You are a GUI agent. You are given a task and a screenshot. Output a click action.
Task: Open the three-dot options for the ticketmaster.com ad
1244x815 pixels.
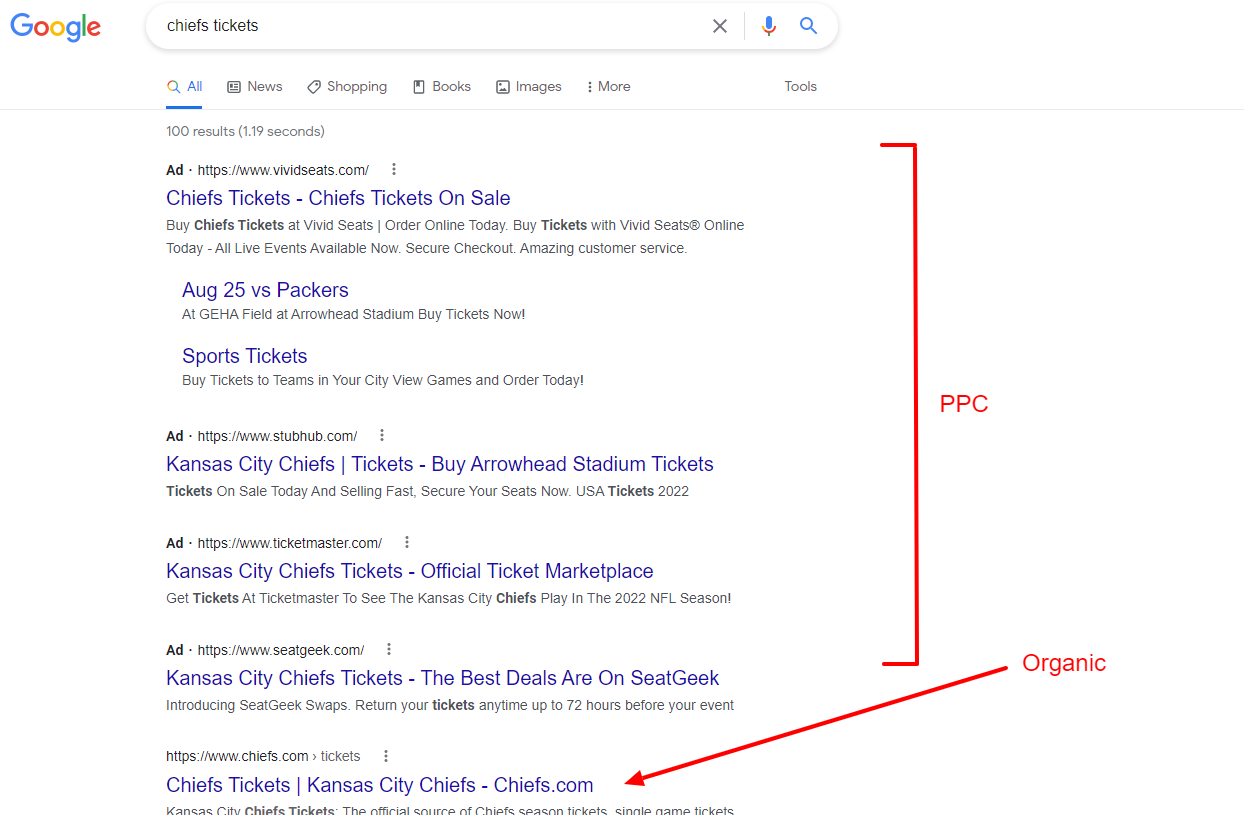coord(406,542)
